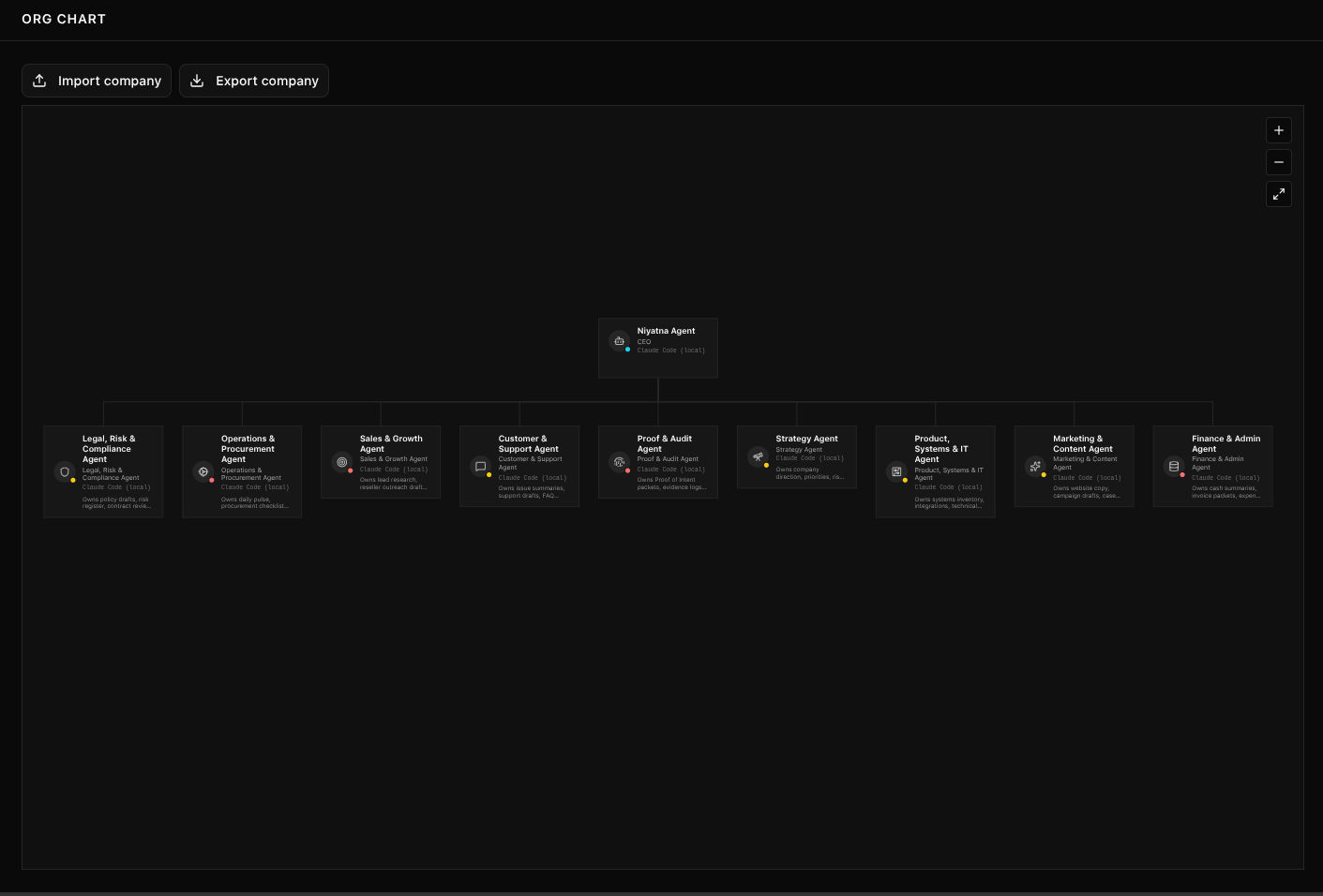Open the Legal, Risk & Compliance Agent title

point(109,449)
